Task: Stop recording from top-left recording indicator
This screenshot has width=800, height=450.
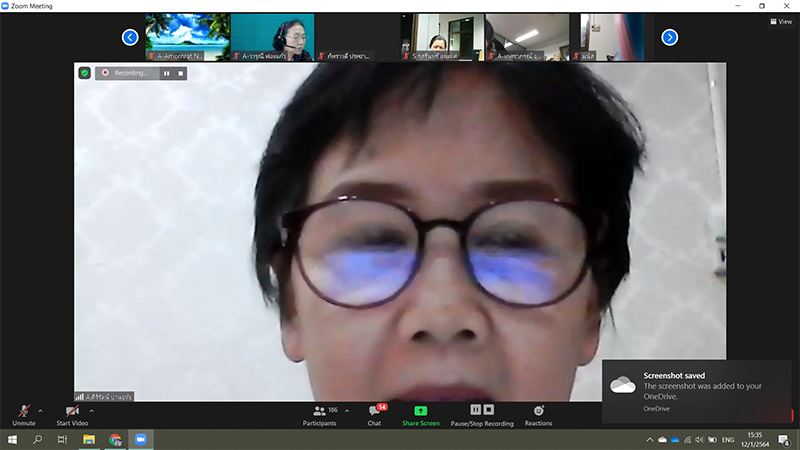Action: 181,73
